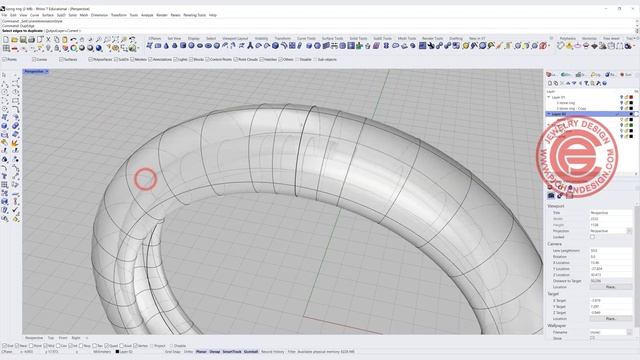
Task: Click the blue Render sphere icon
Action: click(99, 48)
